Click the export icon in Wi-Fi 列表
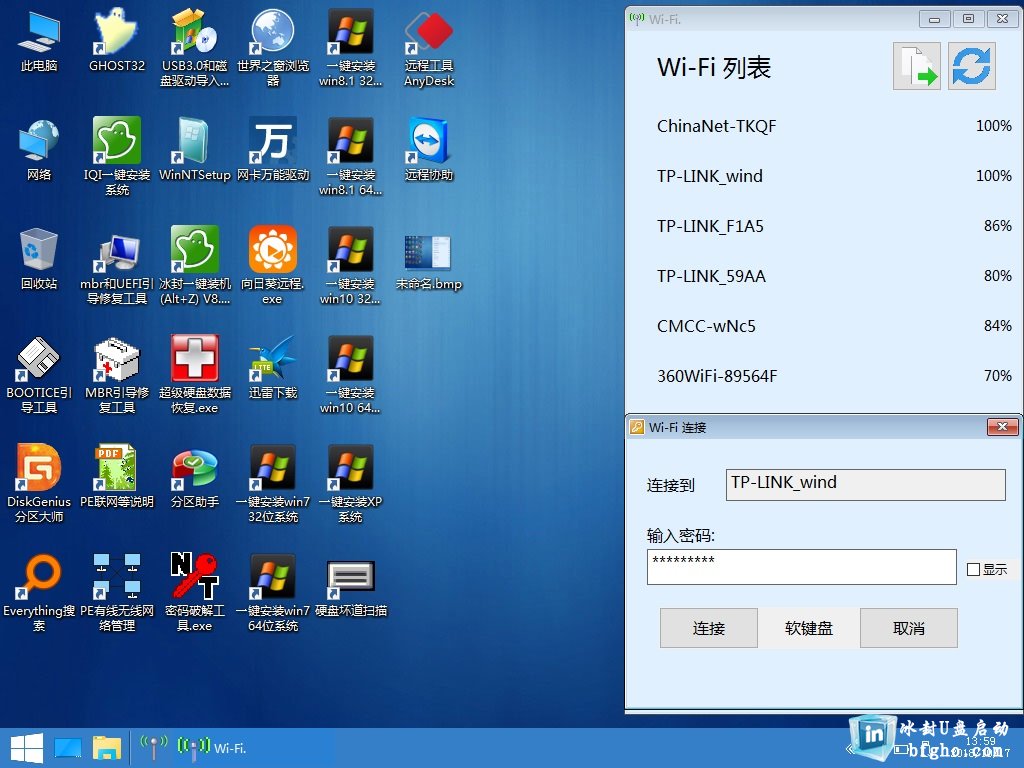The image size is (1024, 768). click(x=917, y=66)
